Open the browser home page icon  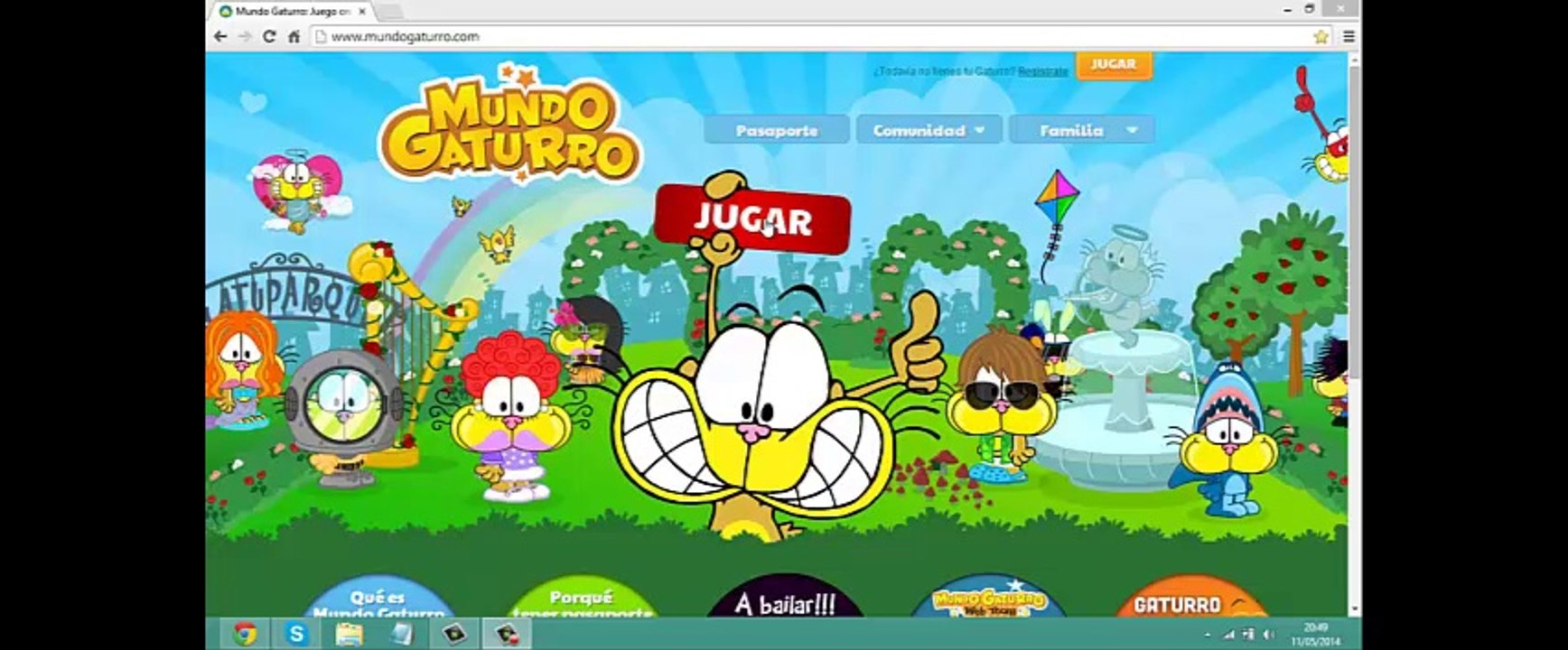click(x=294, y=37)
